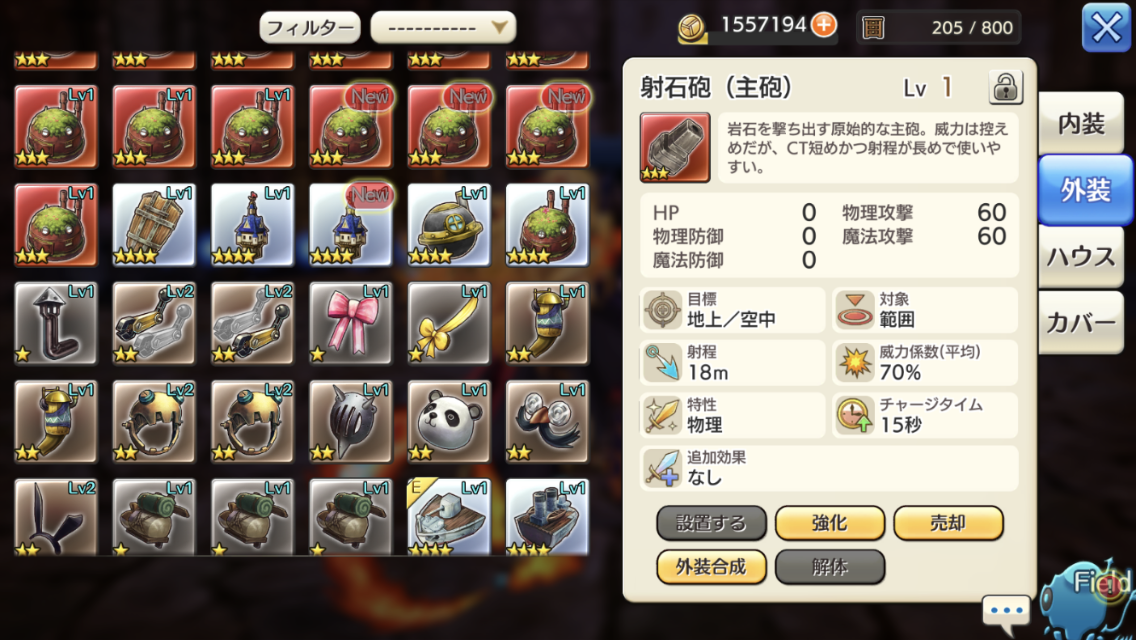This screenshot has height=640, width=1136.
Task: Select the black round turret with crosshair
Action: 449,225
